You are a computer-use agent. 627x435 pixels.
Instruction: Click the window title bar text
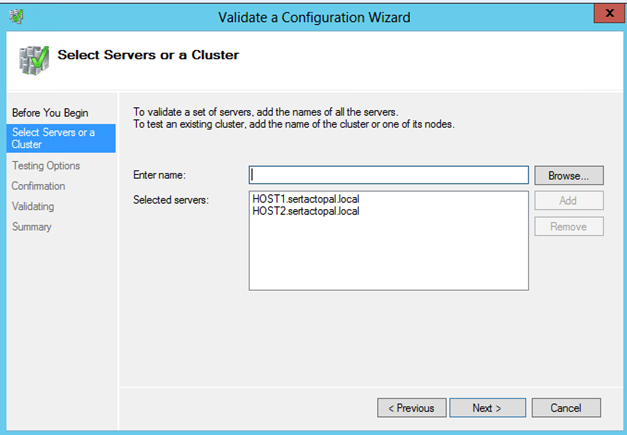[x=315, y=16]
